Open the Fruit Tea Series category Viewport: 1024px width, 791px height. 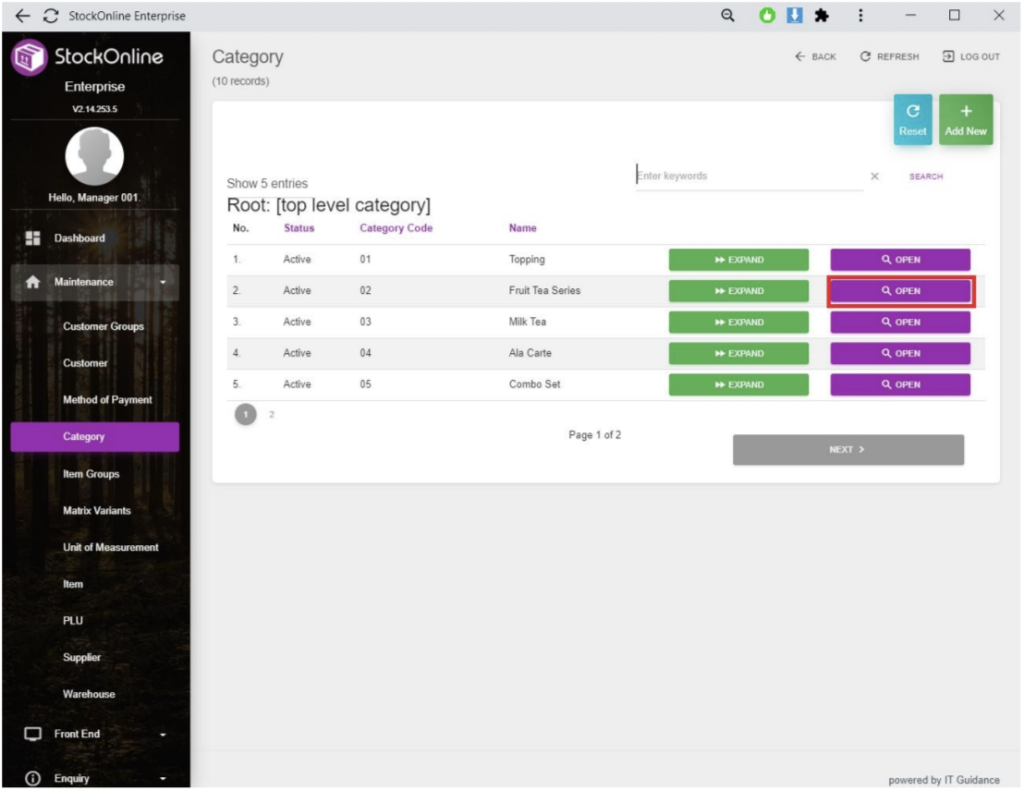[900, 291]
